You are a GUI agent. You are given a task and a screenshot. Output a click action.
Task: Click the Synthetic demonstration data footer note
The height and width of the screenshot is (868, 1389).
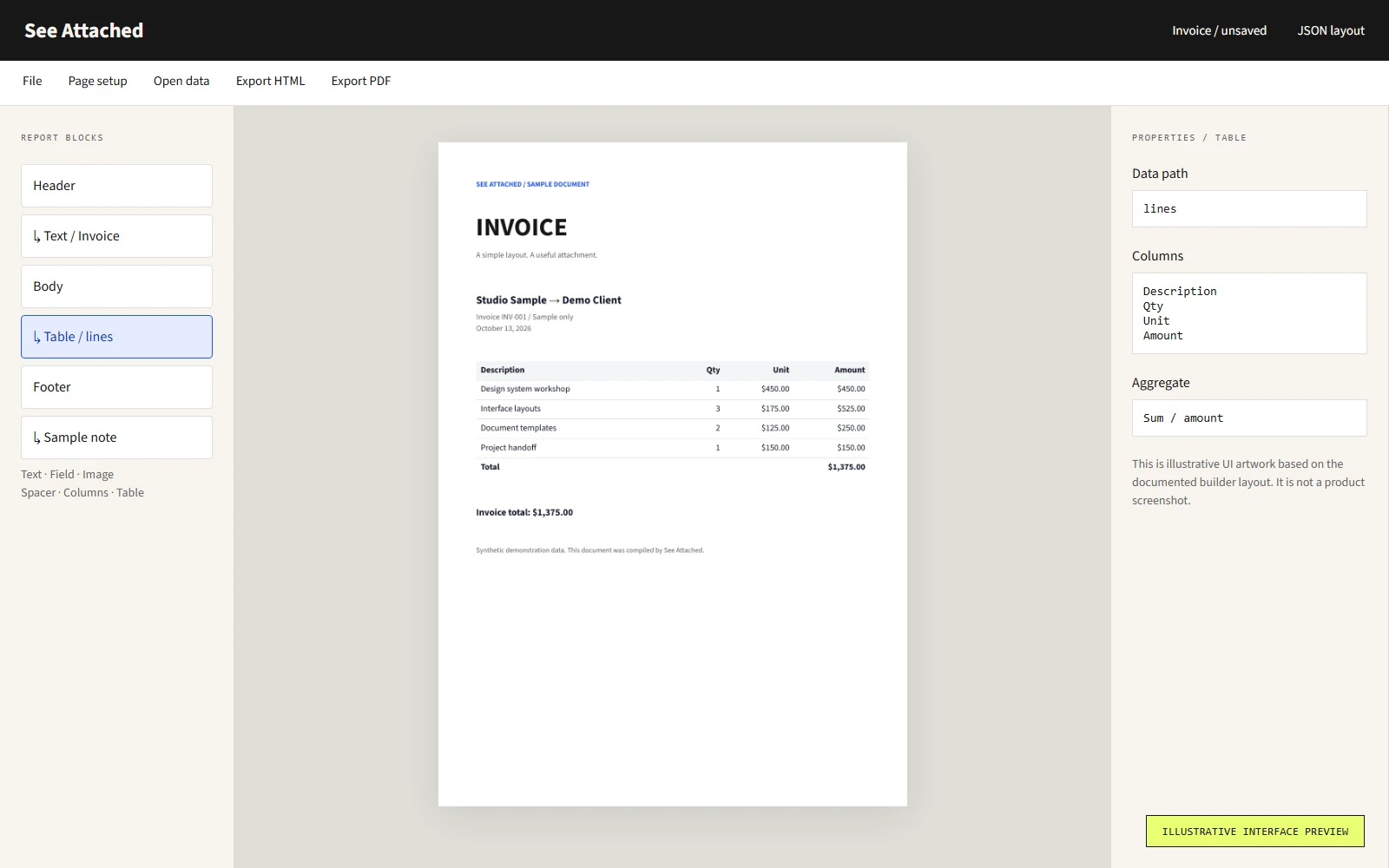click(x=589, y=550)
